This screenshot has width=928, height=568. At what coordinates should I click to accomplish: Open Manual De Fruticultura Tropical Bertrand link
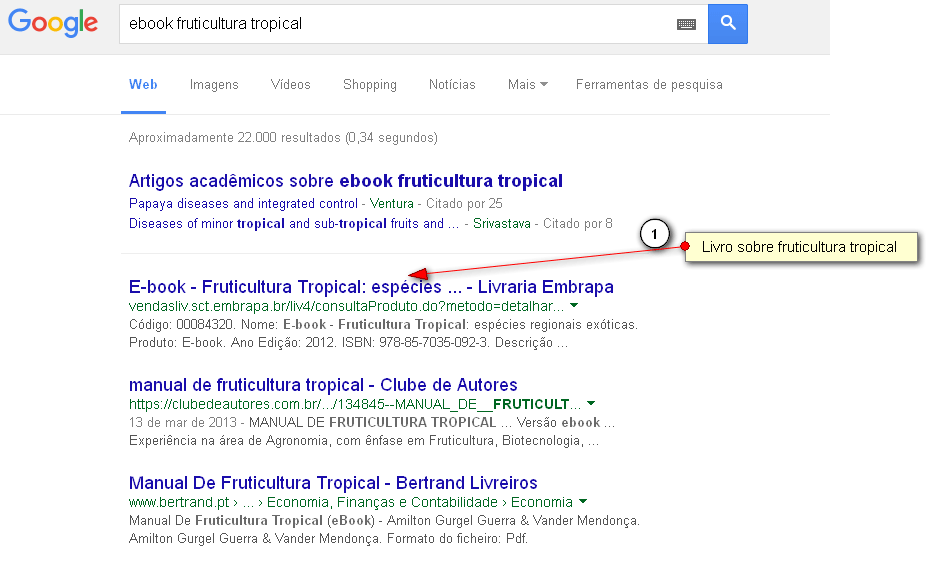coord(333,483)
